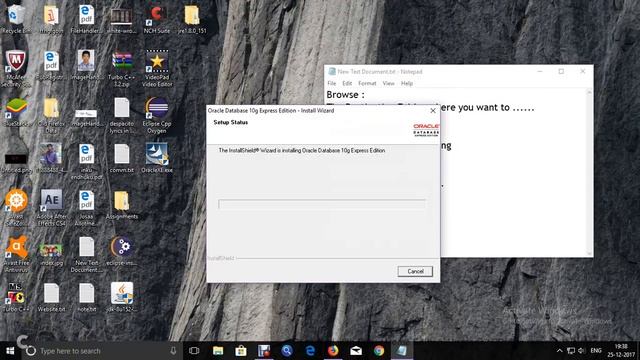The height and width of the screenshot is (360, 640).
Task: Select the Turbo C++ 3.2.zip file
Action: click(122, 69)
